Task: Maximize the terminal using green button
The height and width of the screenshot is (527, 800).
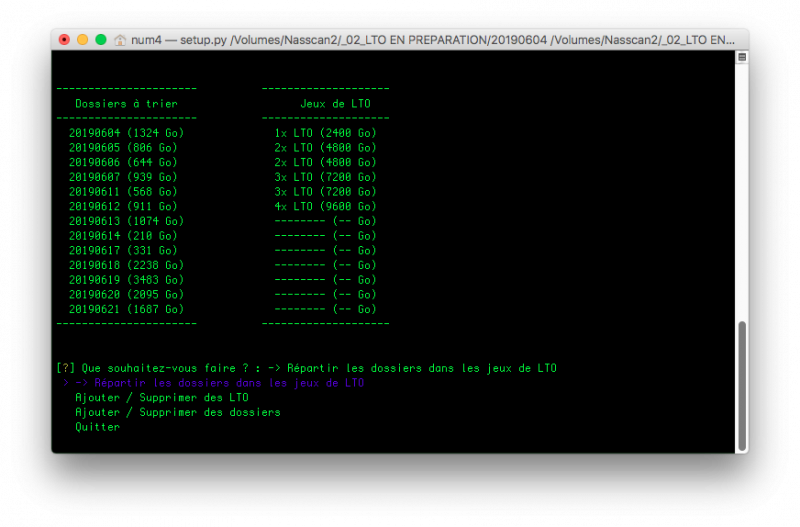Action: pyautogui.click(x=100, y=40)
